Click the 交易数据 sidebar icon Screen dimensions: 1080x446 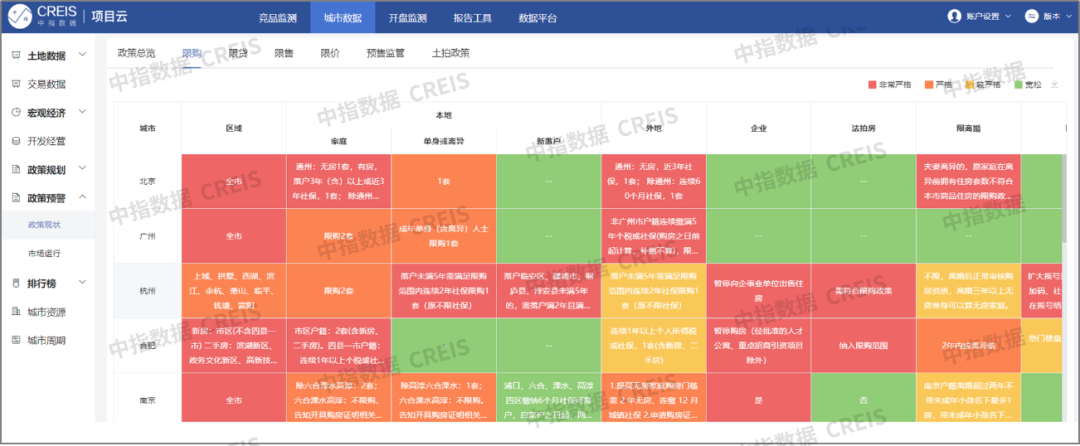pyautogui.click(x=16, y=85)
